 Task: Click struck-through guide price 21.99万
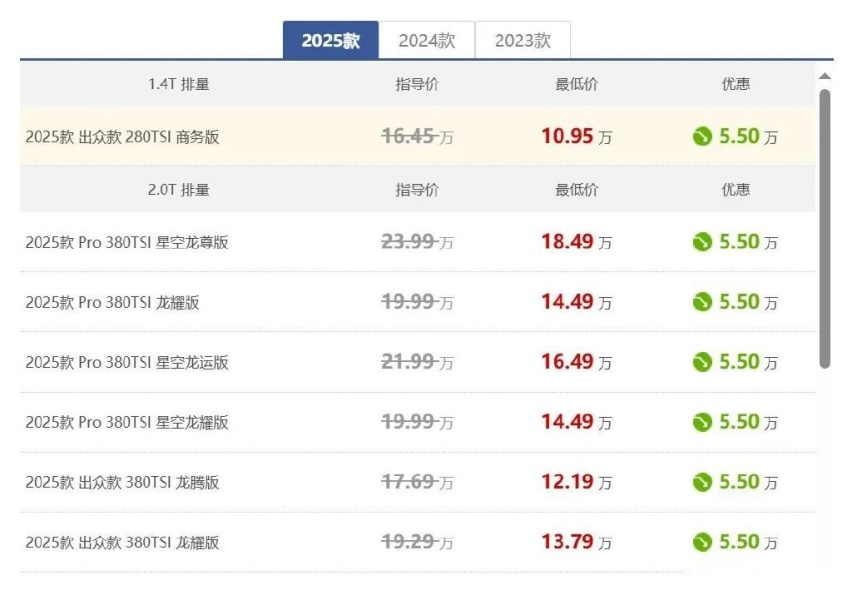click(x=417, y=361)
